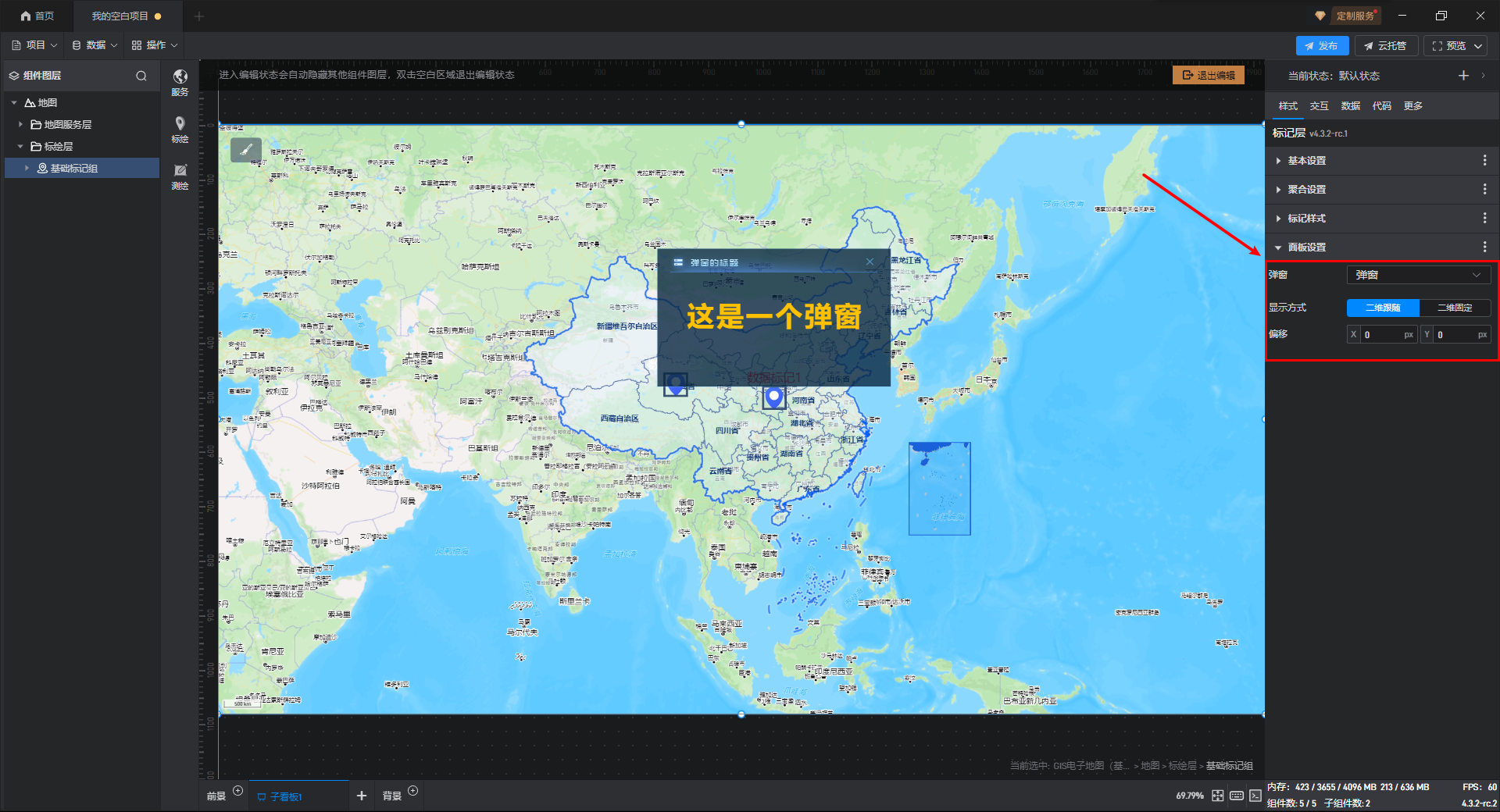Screen dimensions: 1500x812
Task: Click the South China Sea inset map
Action: (x=939, y=489)
